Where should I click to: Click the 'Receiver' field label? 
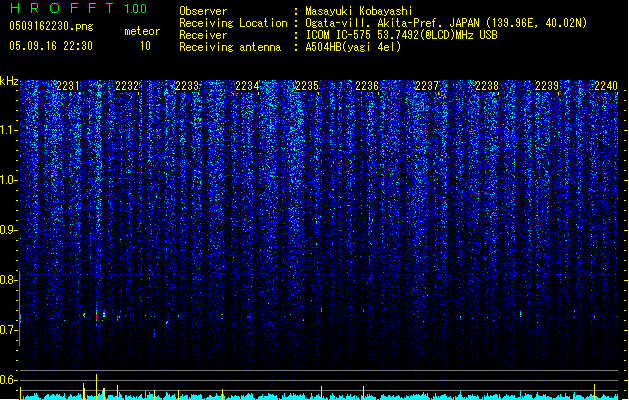click(203, 35)
